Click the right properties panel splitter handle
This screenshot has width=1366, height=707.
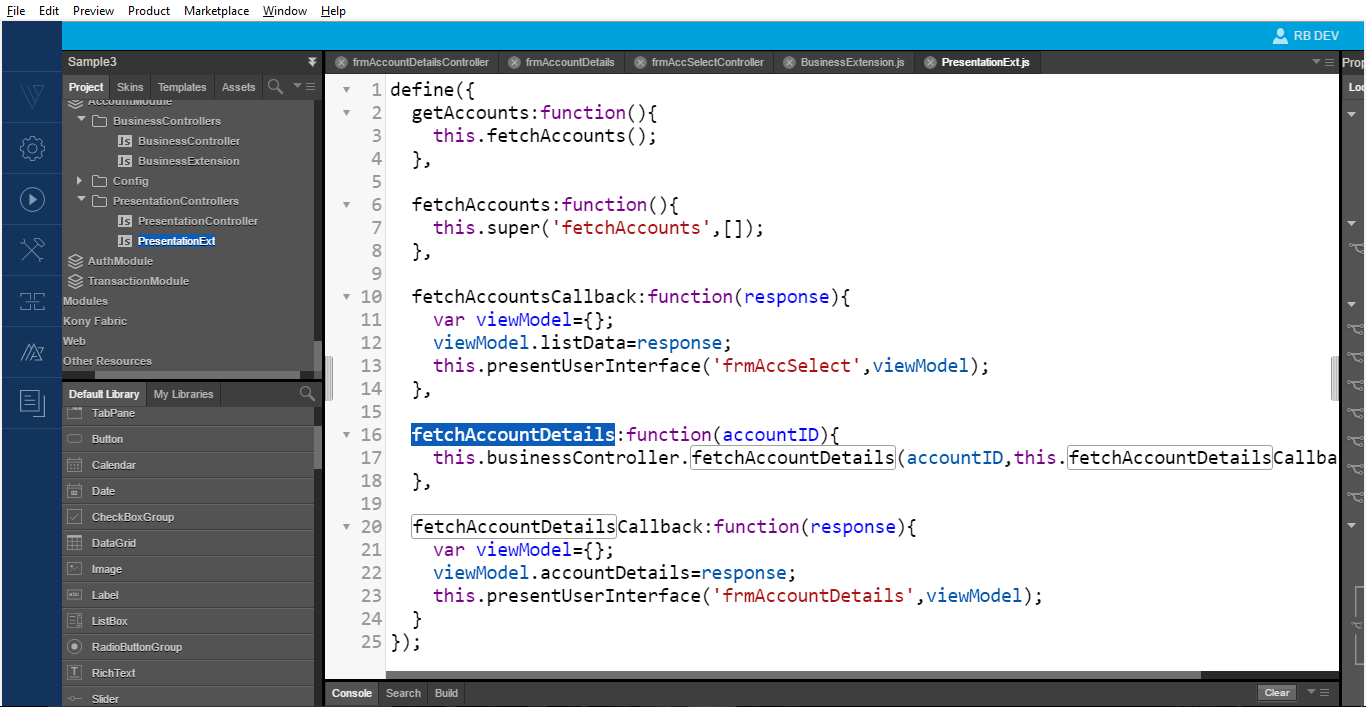point(1335,378)
